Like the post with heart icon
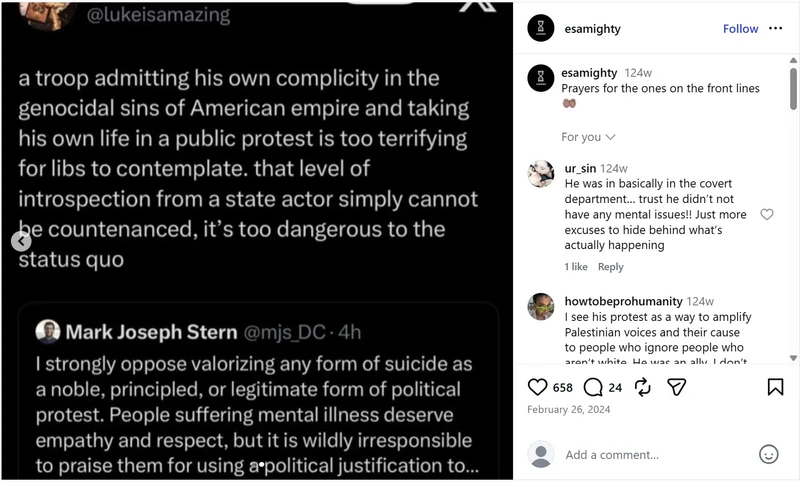 (537, 387)
